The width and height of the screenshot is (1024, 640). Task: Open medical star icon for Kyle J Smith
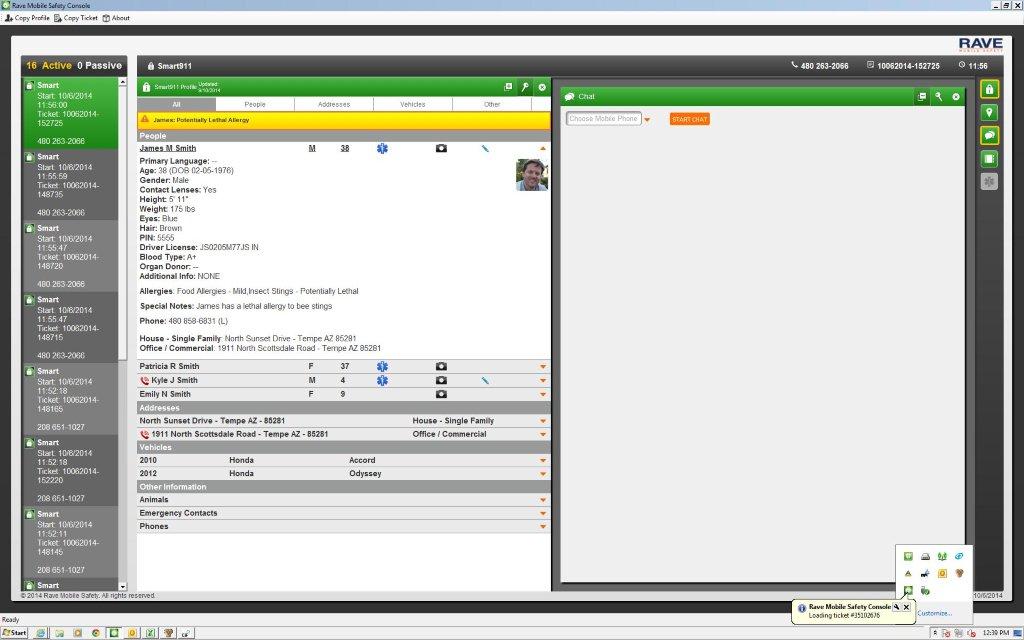[382, 380]
